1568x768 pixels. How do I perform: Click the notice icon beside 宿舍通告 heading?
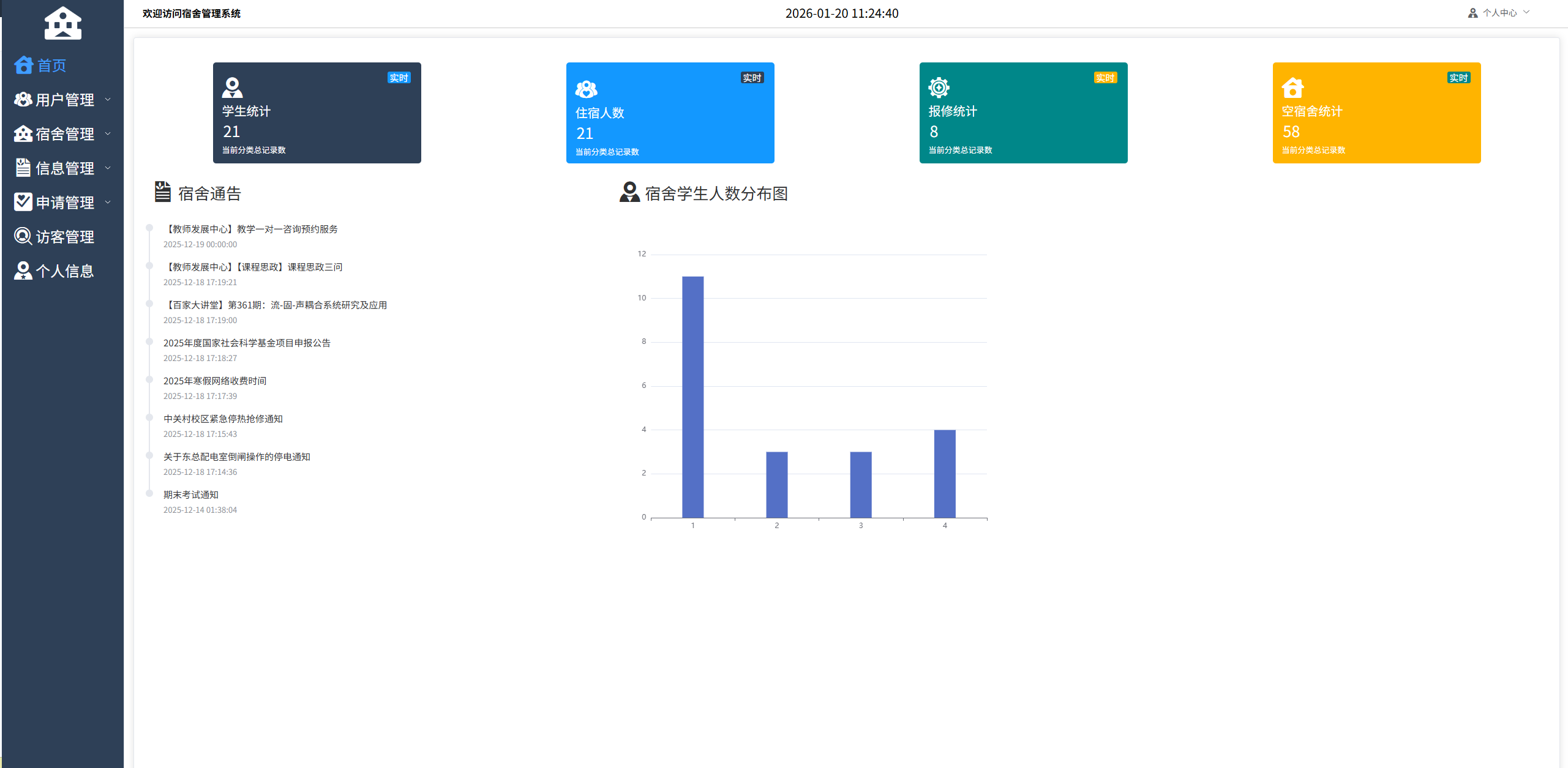click(x=162, y=192)
